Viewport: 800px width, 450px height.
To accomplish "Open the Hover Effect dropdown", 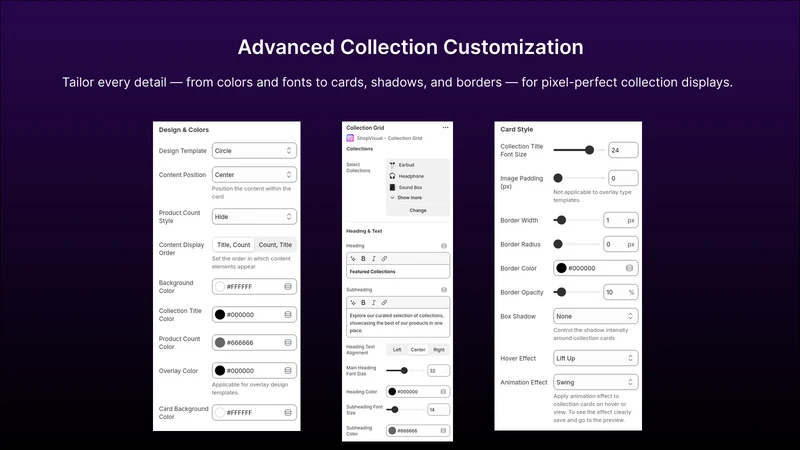I will (595, 358).
